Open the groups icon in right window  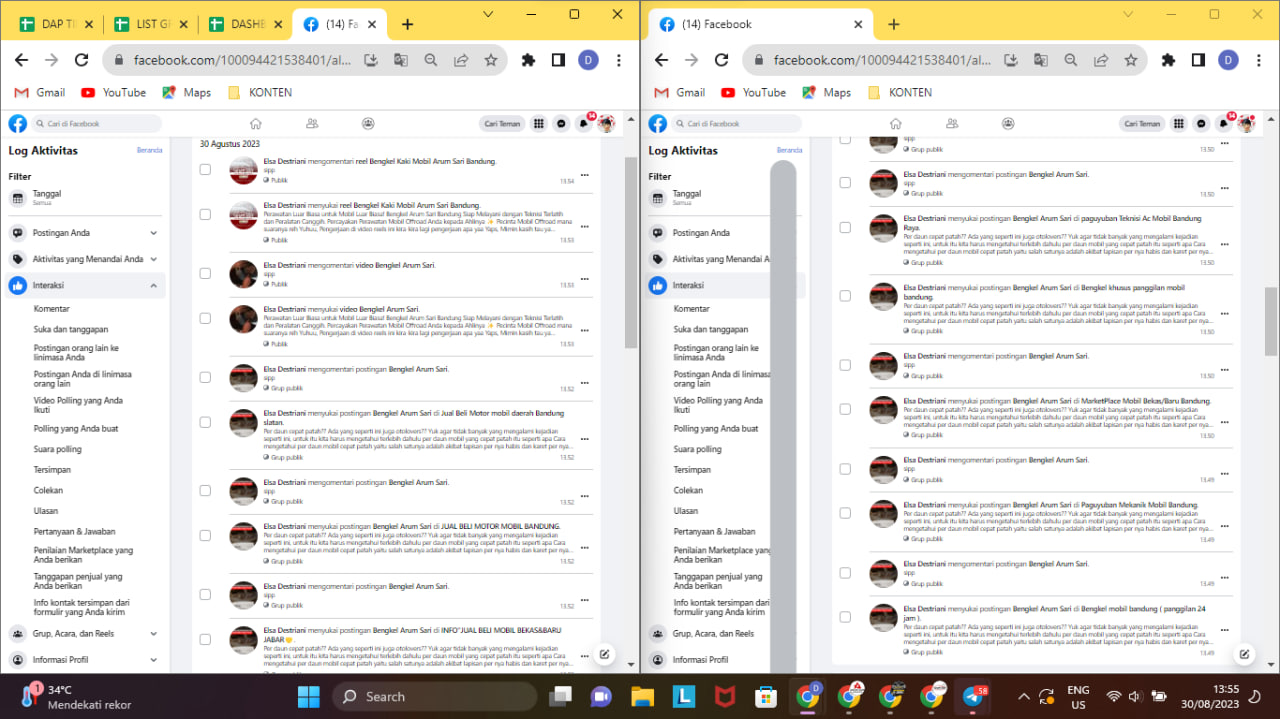1008,124
